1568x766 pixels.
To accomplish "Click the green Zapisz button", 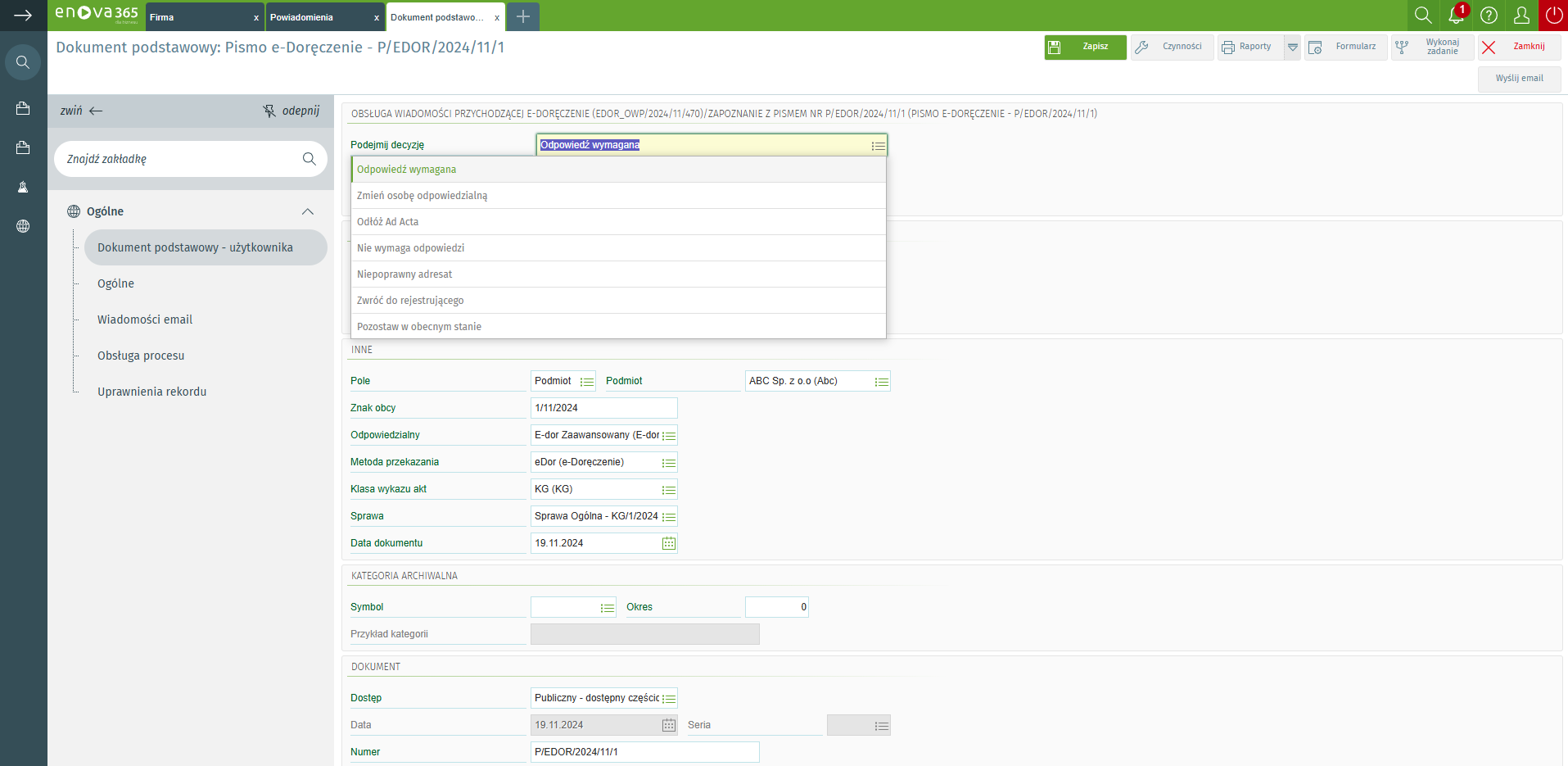I will coord(1085,47).
